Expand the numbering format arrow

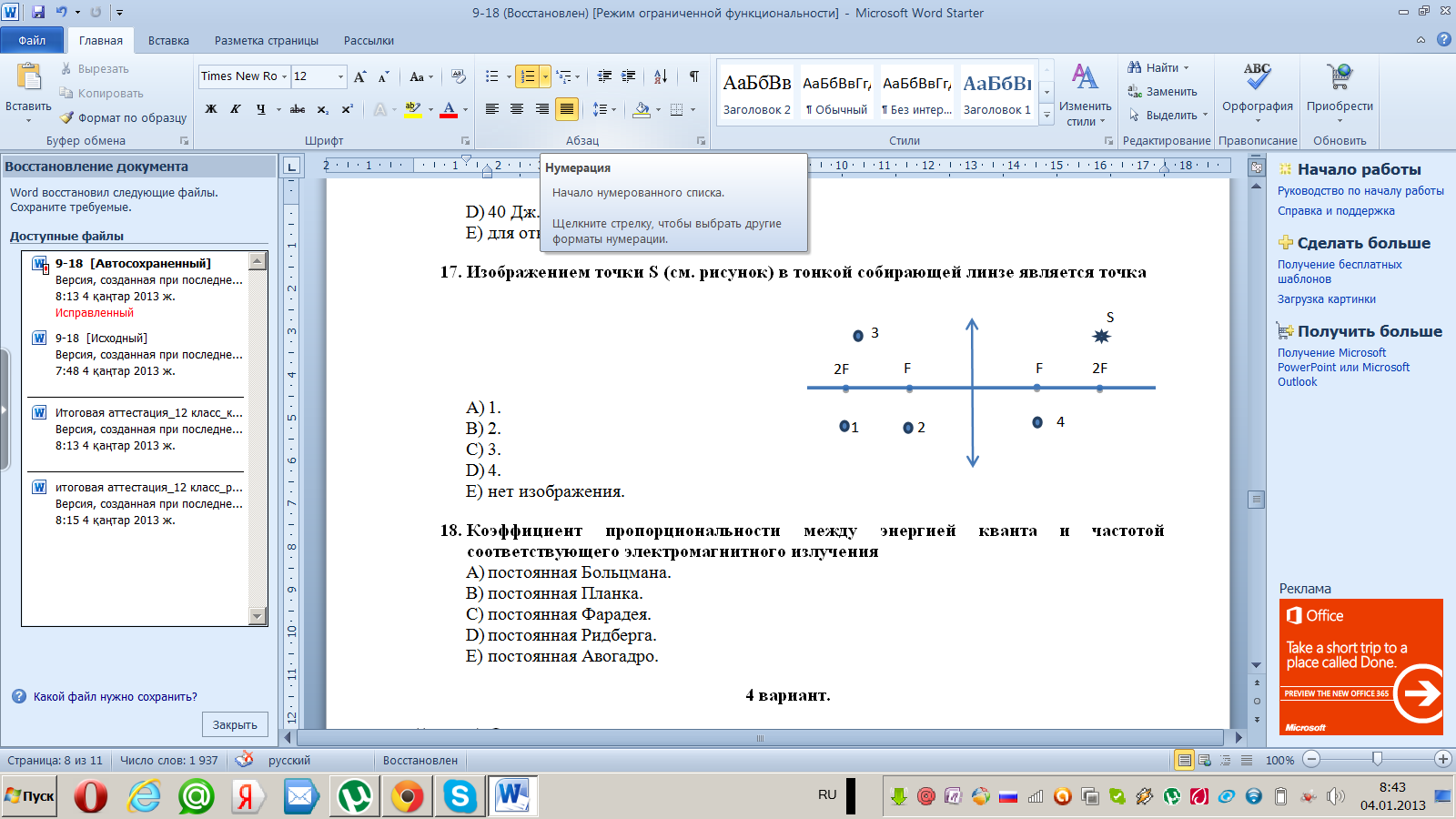pos(545,76)
